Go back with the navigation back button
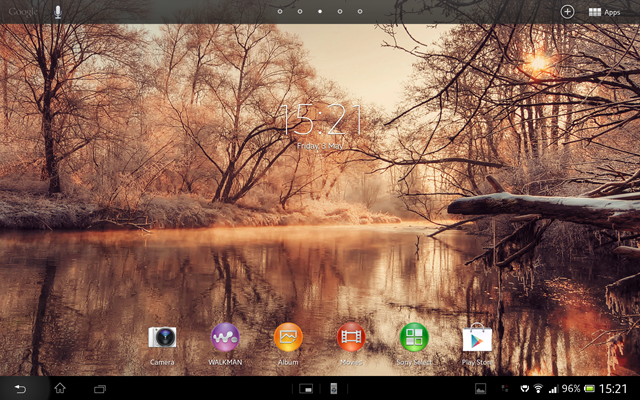The width and height of the screenshot is (640, 400). pyautogui.click(x=20, y=389)
